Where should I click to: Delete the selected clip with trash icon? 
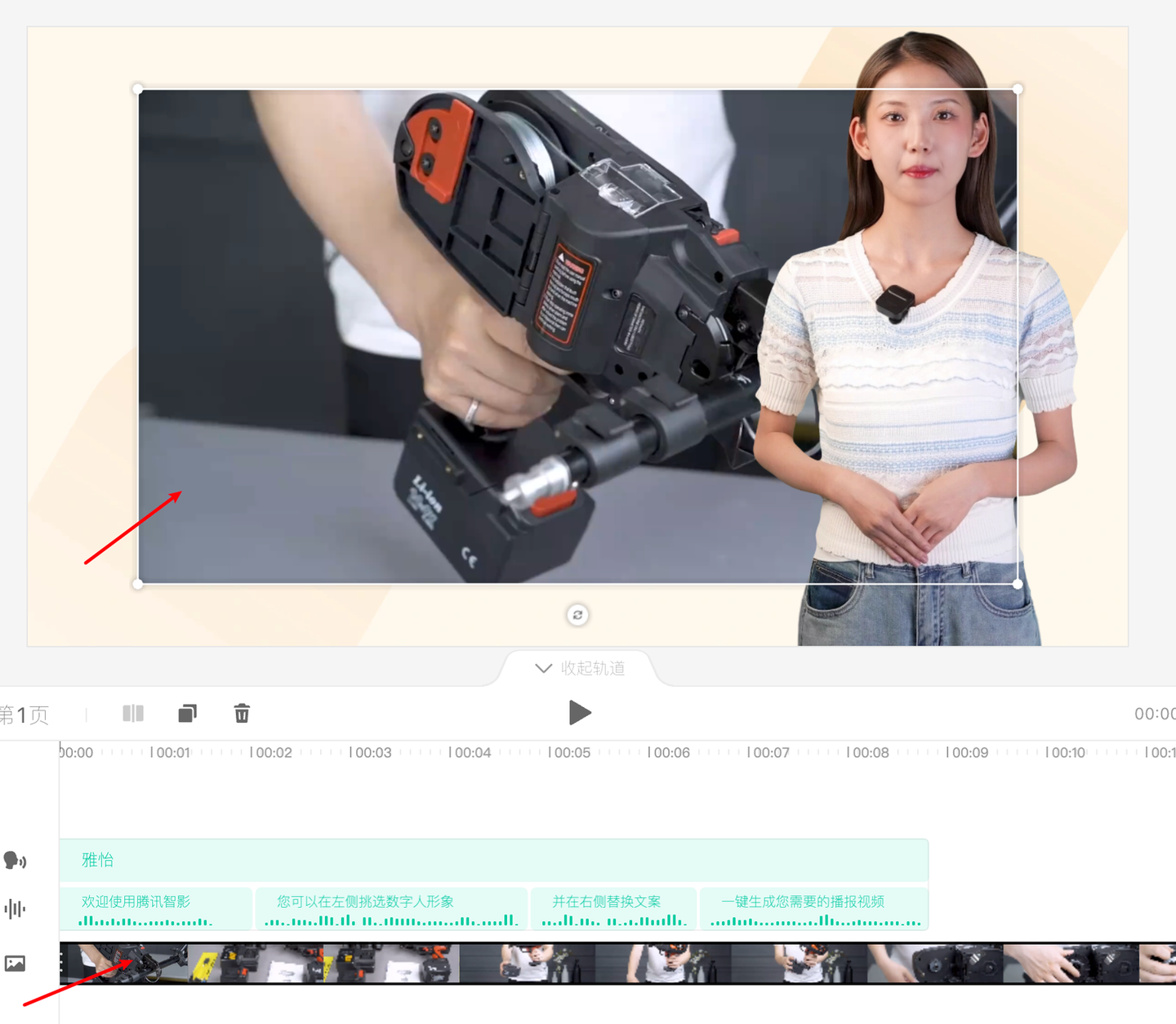pos(242,714)
